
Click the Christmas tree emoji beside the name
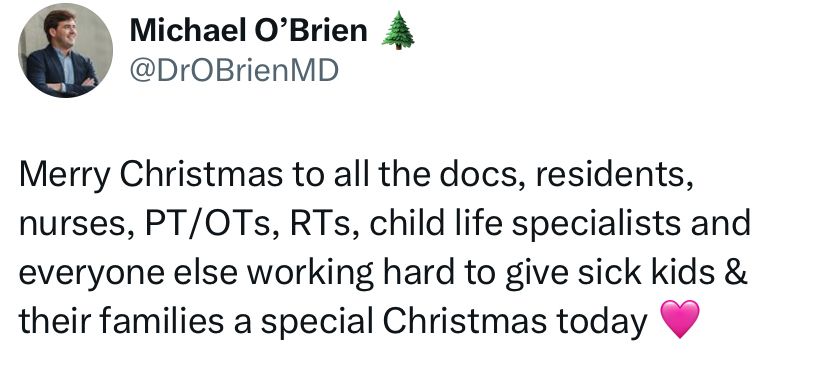(398, 31)
